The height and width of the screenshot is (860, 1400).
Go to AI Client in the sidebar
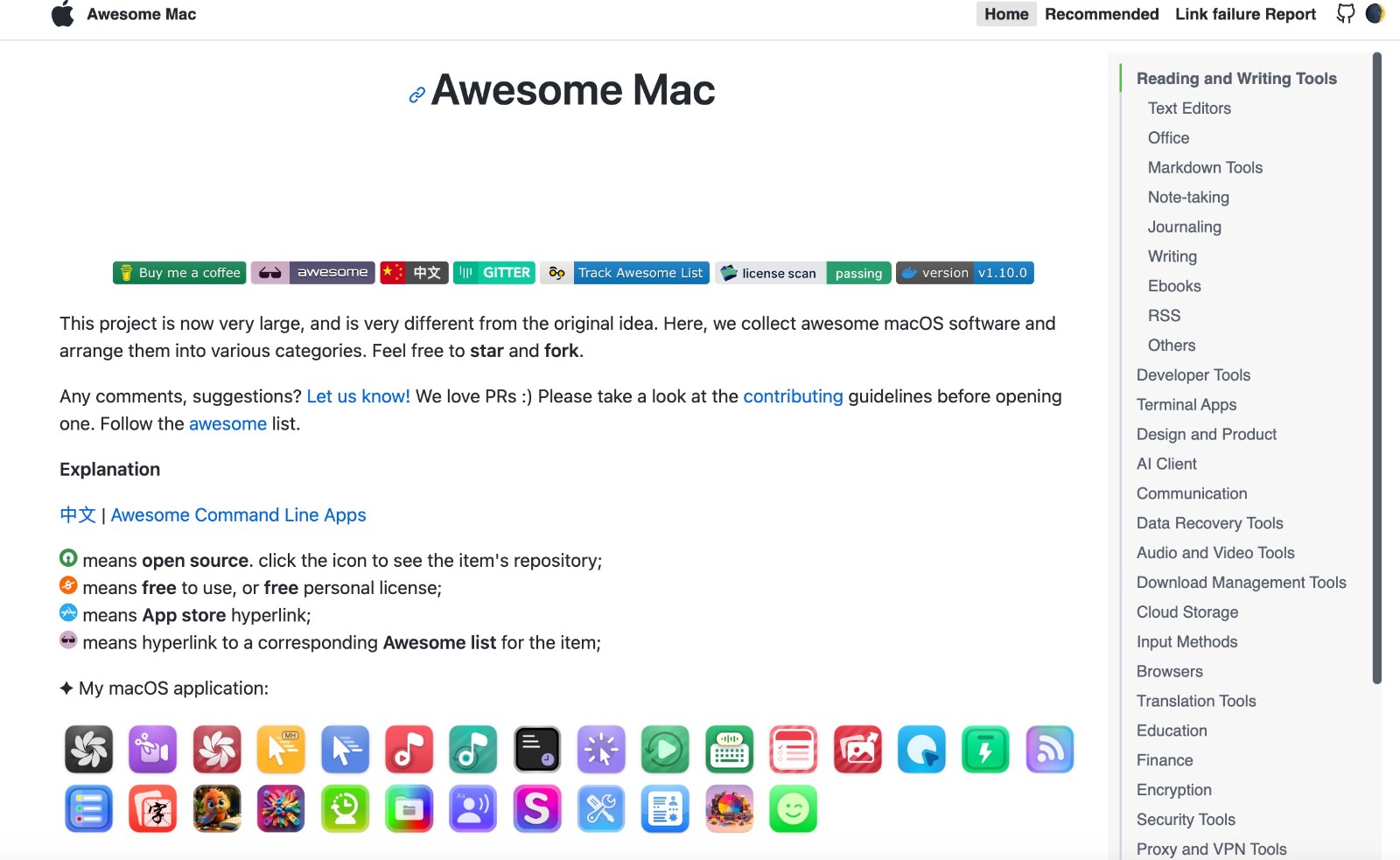pyautogui.click(x=1166, y=465)
